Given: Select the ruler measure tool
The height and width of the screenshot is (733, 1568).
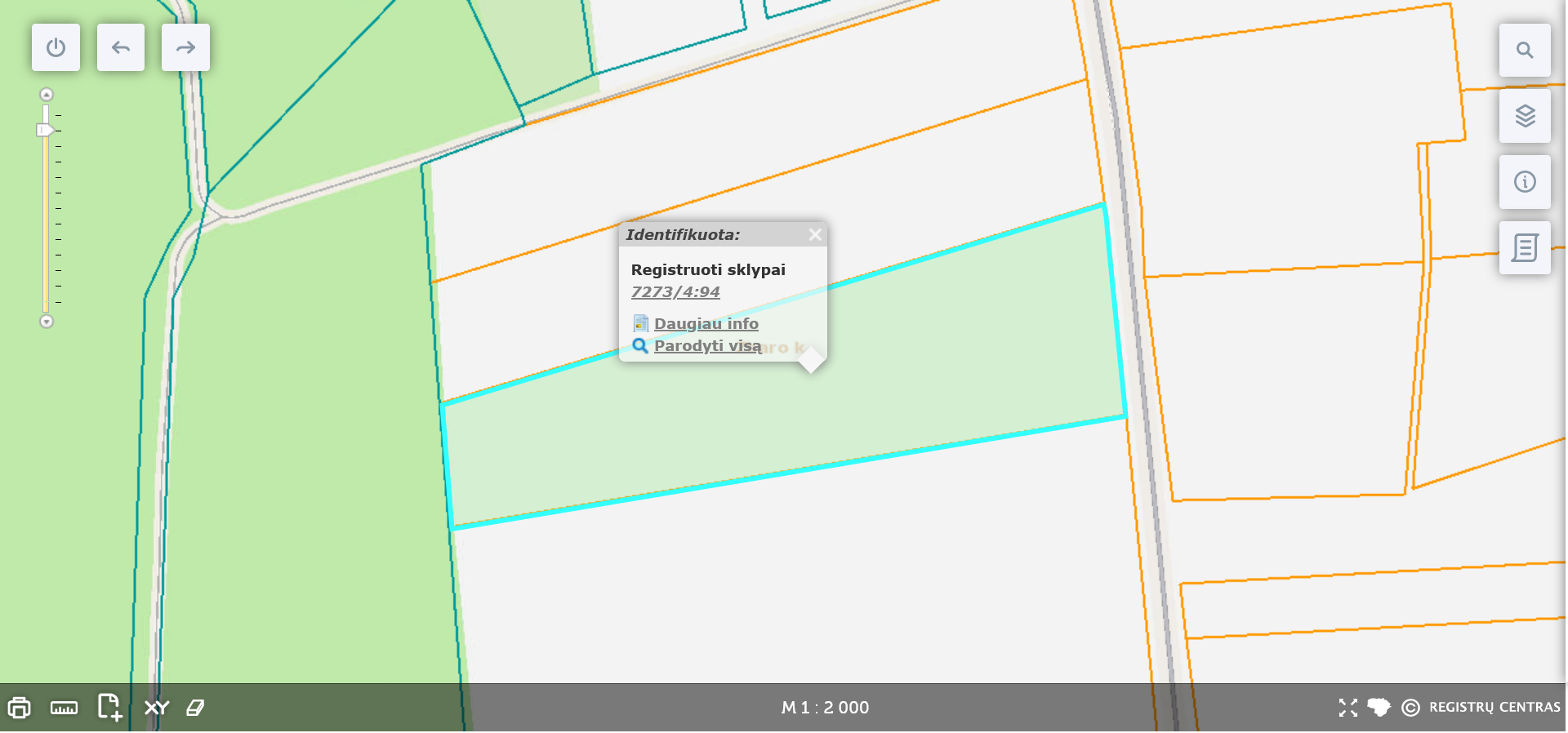Looking at the screenshot, I should pyautogui.click(x=64, y=708).
